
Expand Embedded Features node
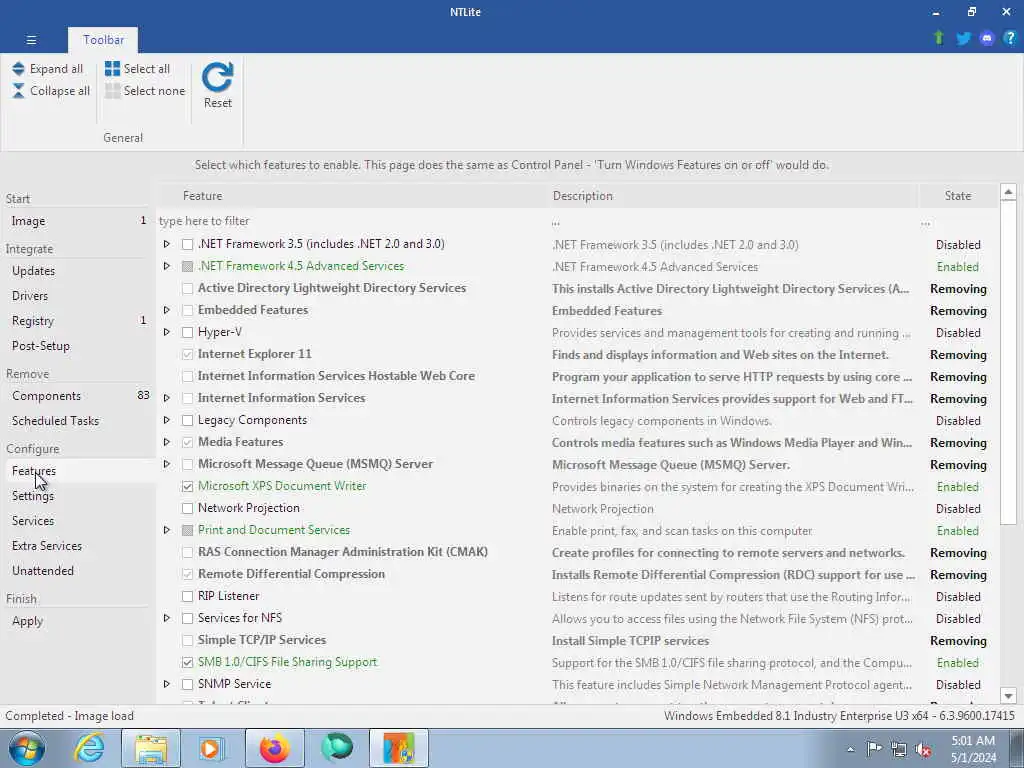point(167,310)
